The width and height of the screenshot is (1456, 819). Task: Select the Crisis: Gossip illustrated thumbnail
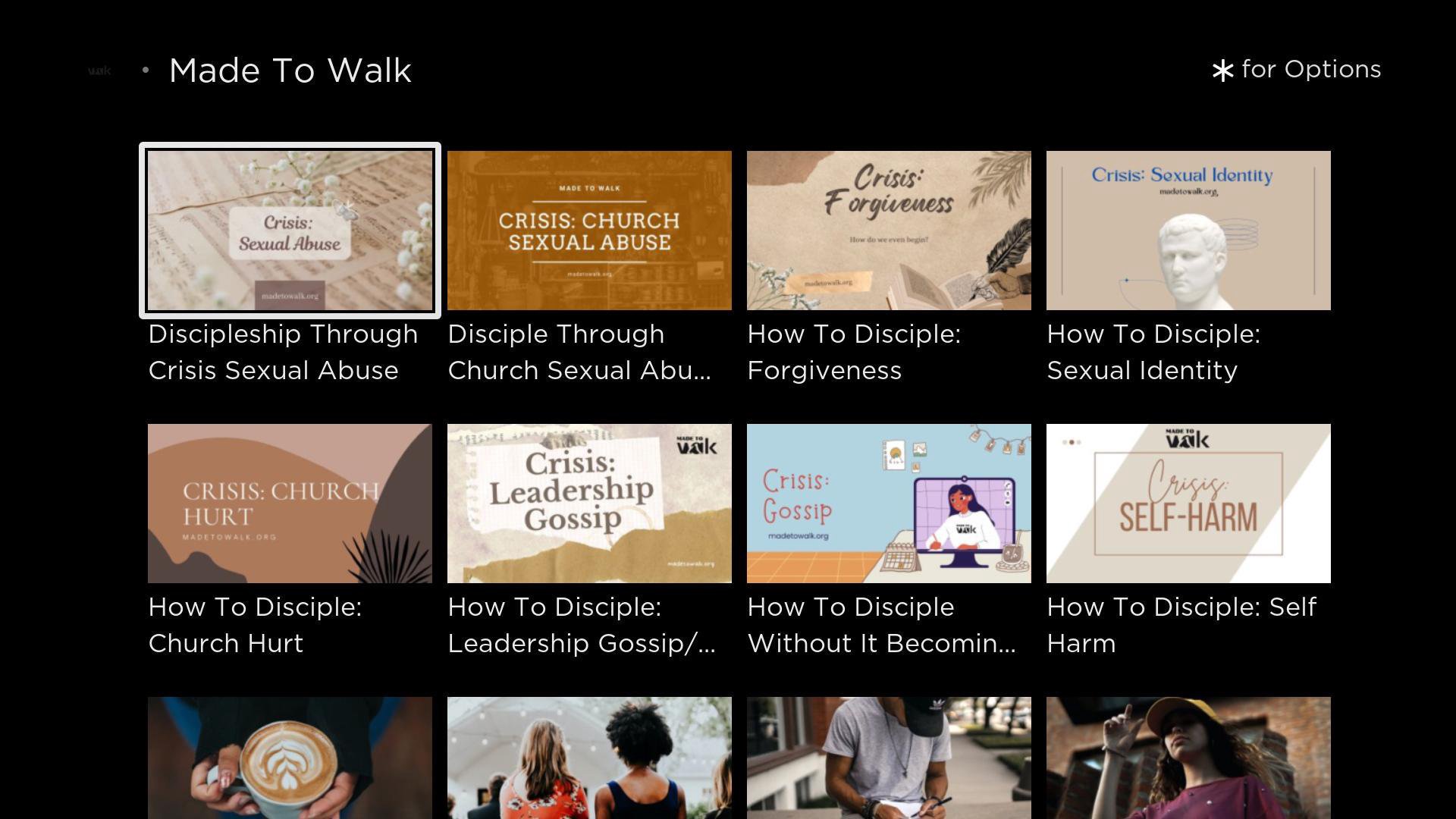(x=889, y=504)
